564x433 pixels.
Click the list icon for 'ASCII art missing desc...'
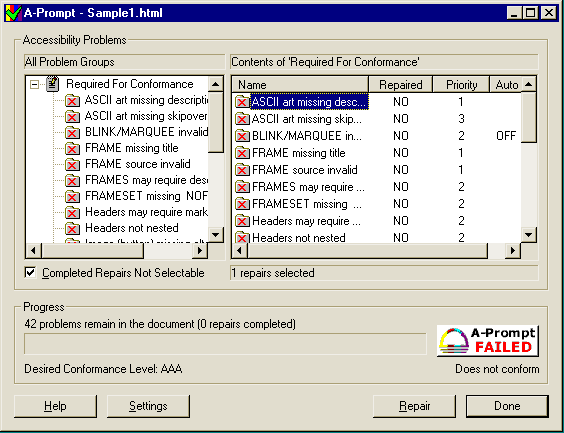coord(242,102)
